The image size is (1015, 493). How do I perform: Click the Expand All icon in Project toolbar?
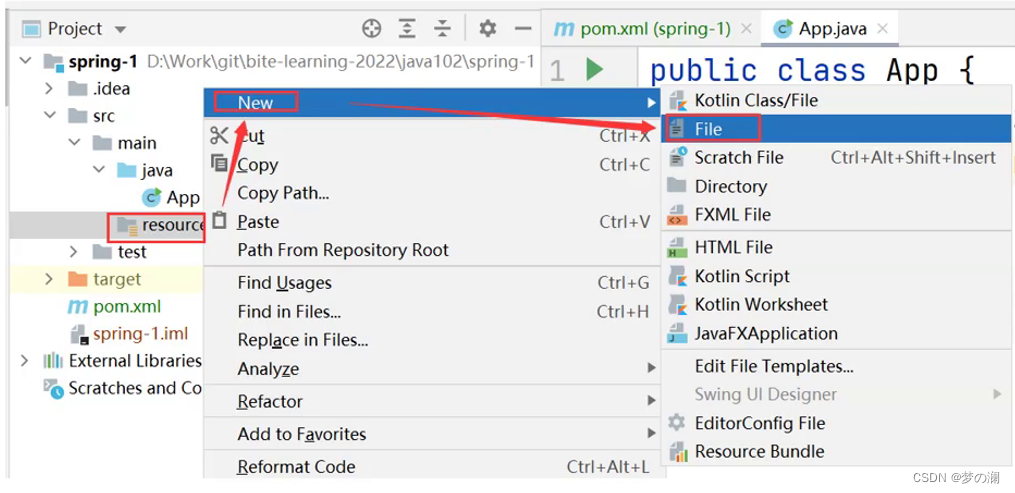click(407, 28)
